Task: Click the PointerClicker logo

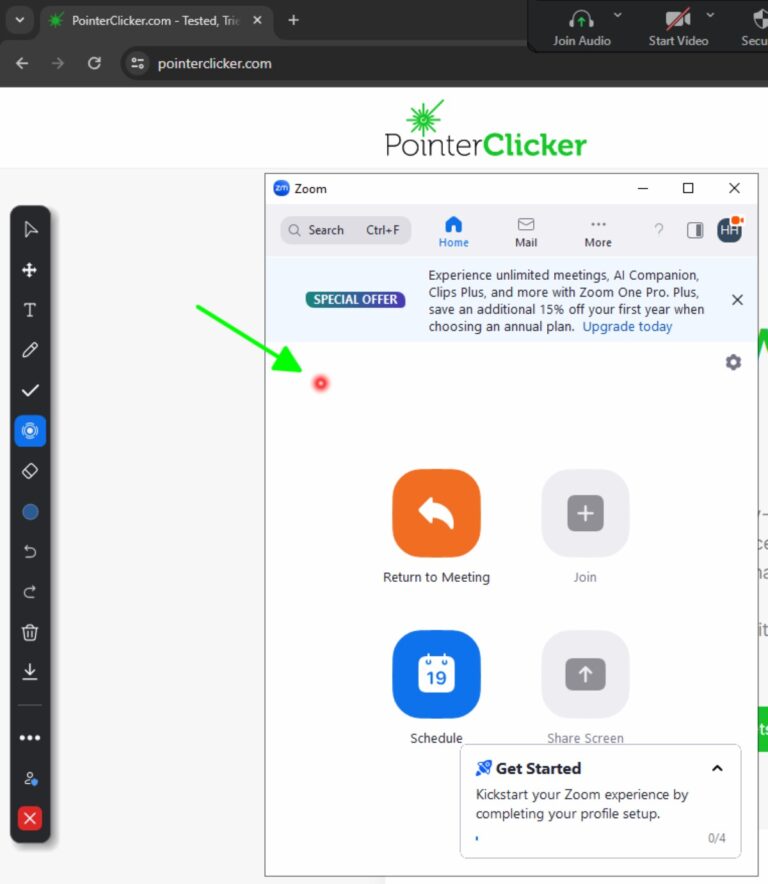Action: point(485,129)
